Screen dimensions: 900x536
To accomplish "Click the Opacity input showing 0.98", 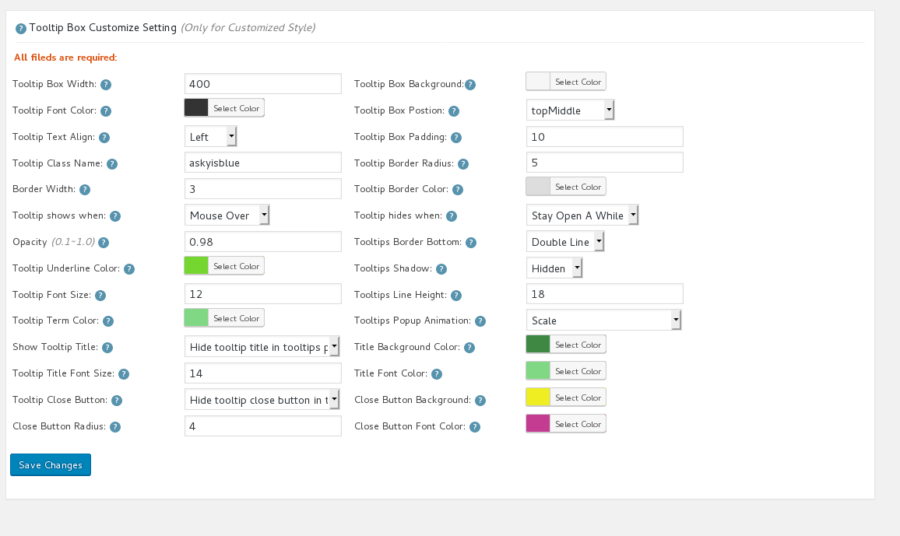I will pos(263,242).
